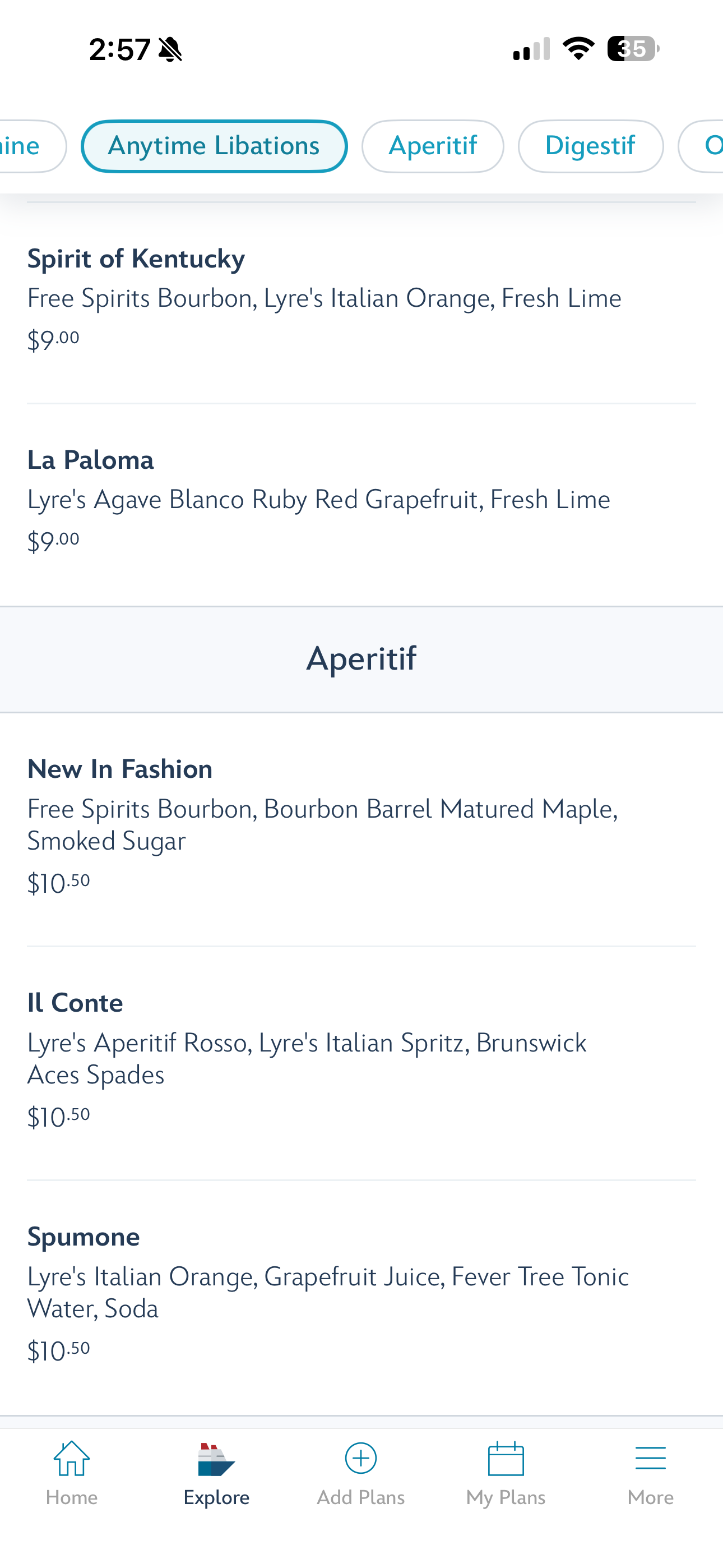The height and width of the screenshot is (1568, 723).
Task: Tap the muted bell icon
Action: click(x=170, y=50)
